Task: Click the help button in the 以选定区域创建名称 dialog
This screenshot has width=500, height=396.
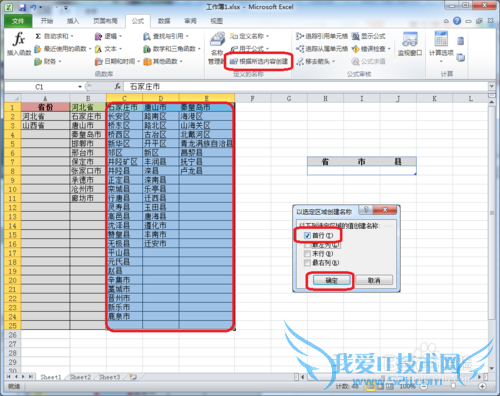Action: (x=366, y=210)
